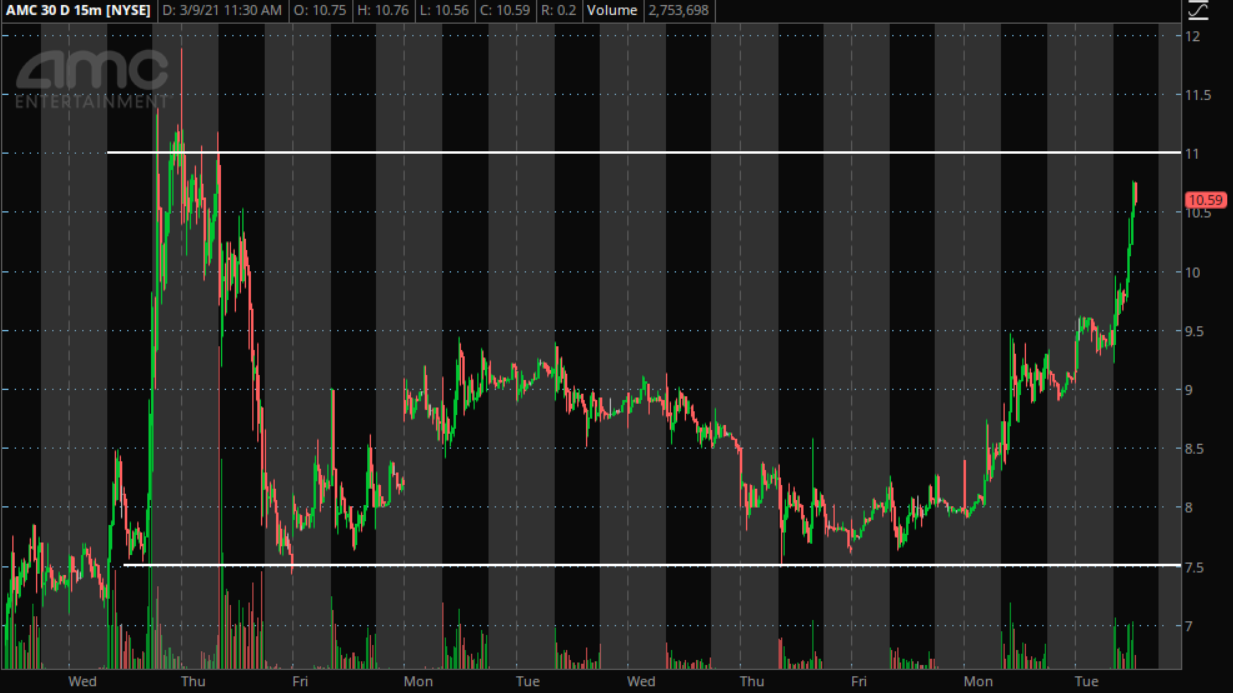
Task: Click the 2,753,698 volume value
Action: point(678,10)
